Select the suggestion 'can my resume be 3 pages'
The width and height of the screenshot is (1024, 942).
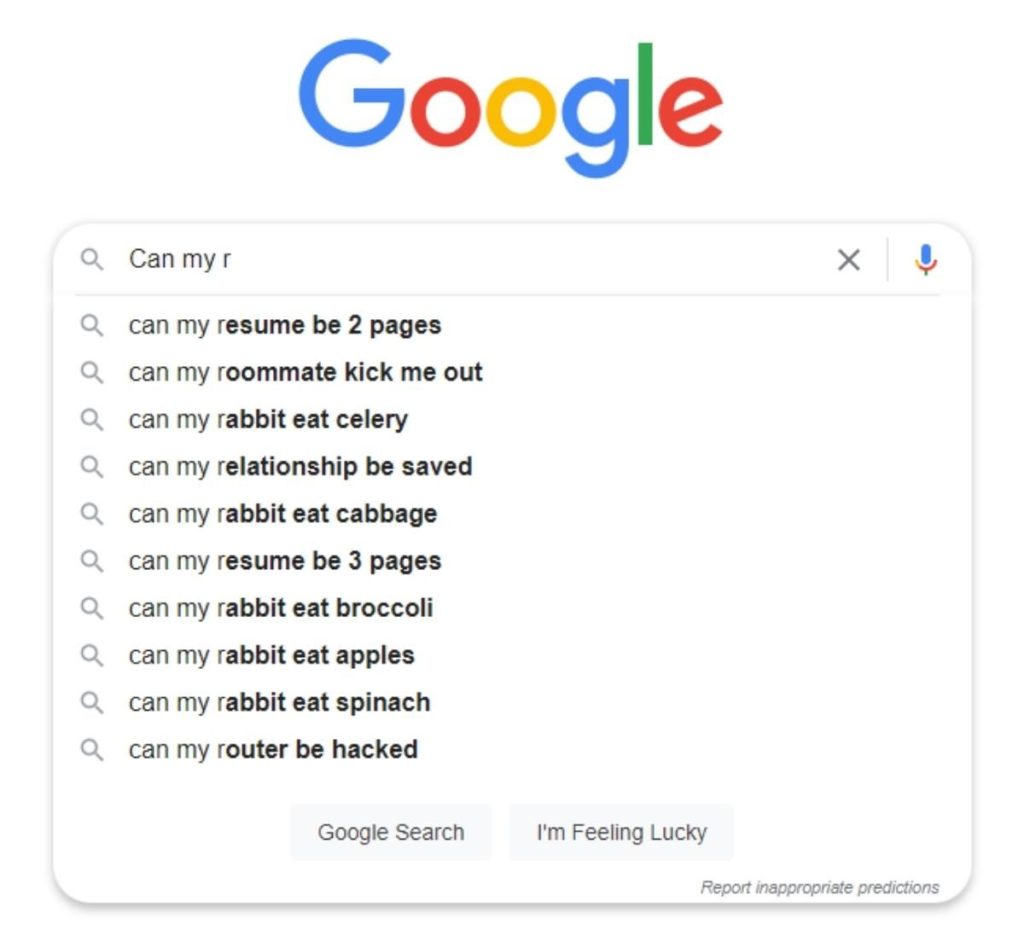pyautogui.click(x=283, y=560)
